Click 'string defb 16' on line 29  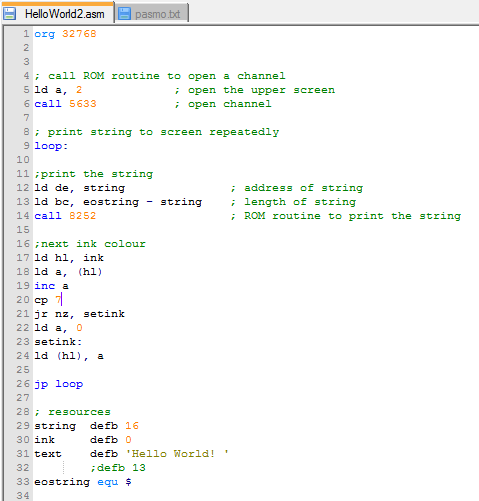(x=87, y=426)
